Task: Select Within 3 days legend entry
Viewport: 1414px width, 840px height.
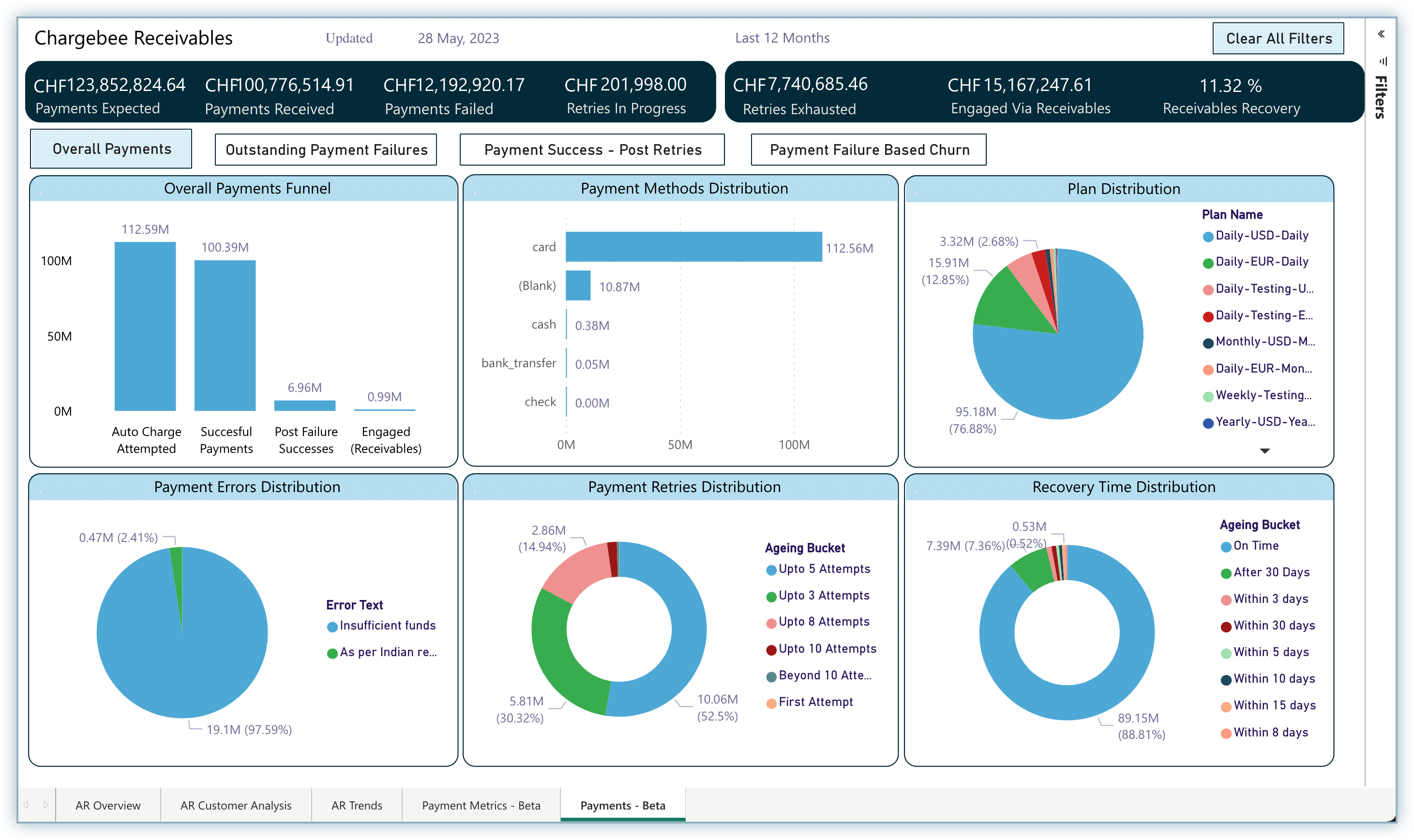Action: coord(1264,599)
